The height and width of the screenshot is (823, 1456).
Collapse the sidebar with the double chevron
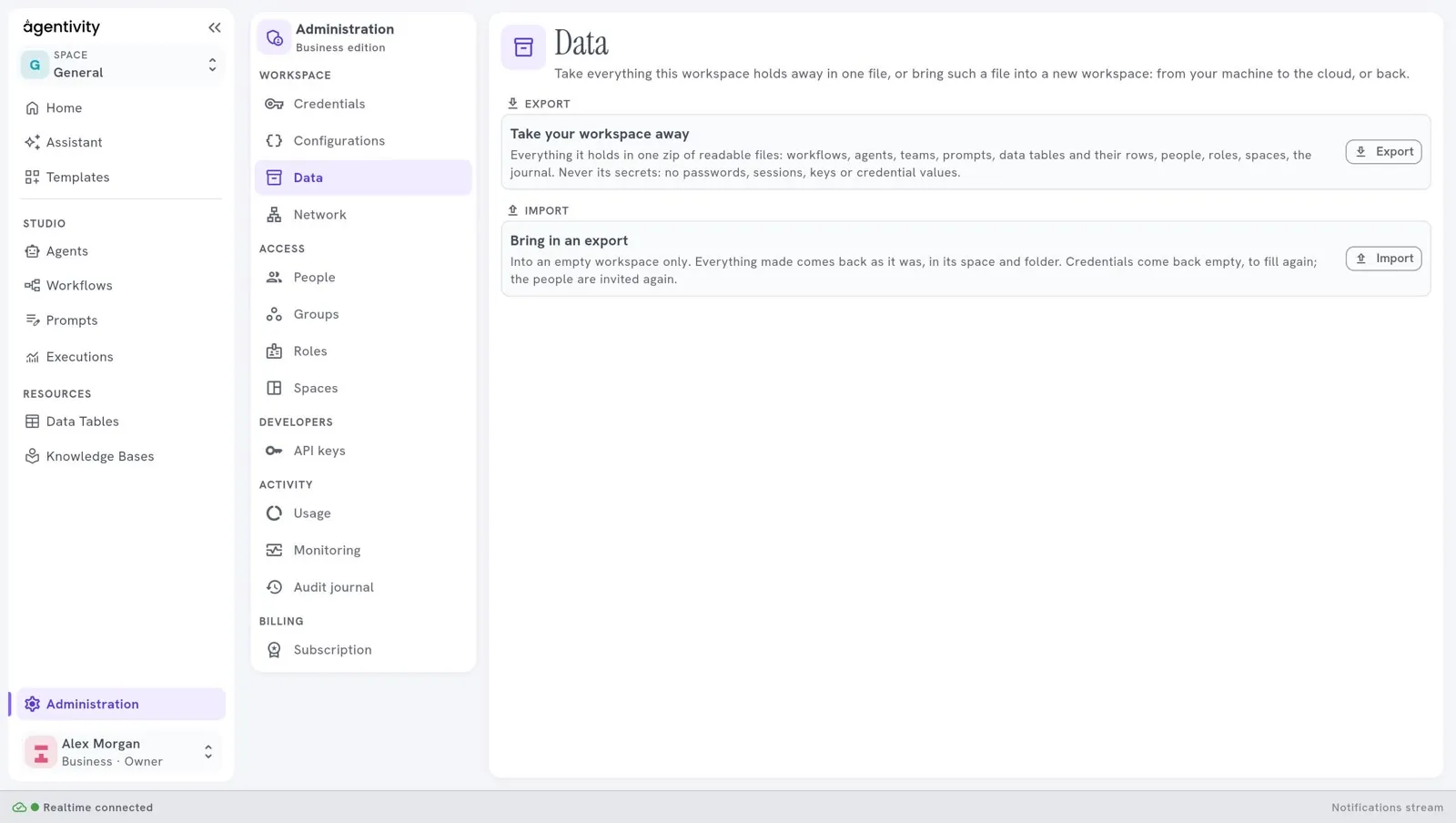[215, 27]
